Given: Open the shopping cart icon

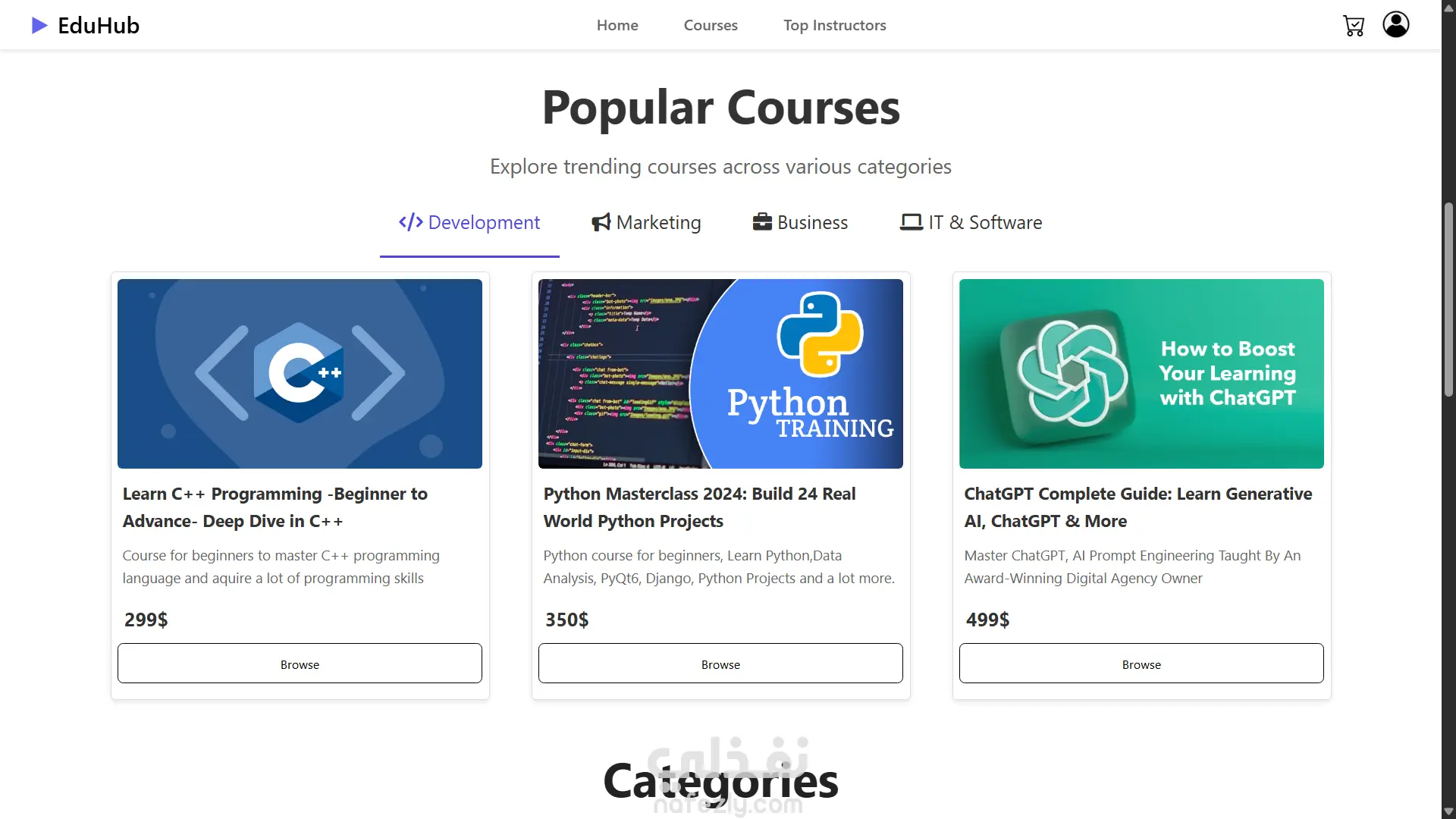Looking at the screenshot, I should tap(1354, 26).
